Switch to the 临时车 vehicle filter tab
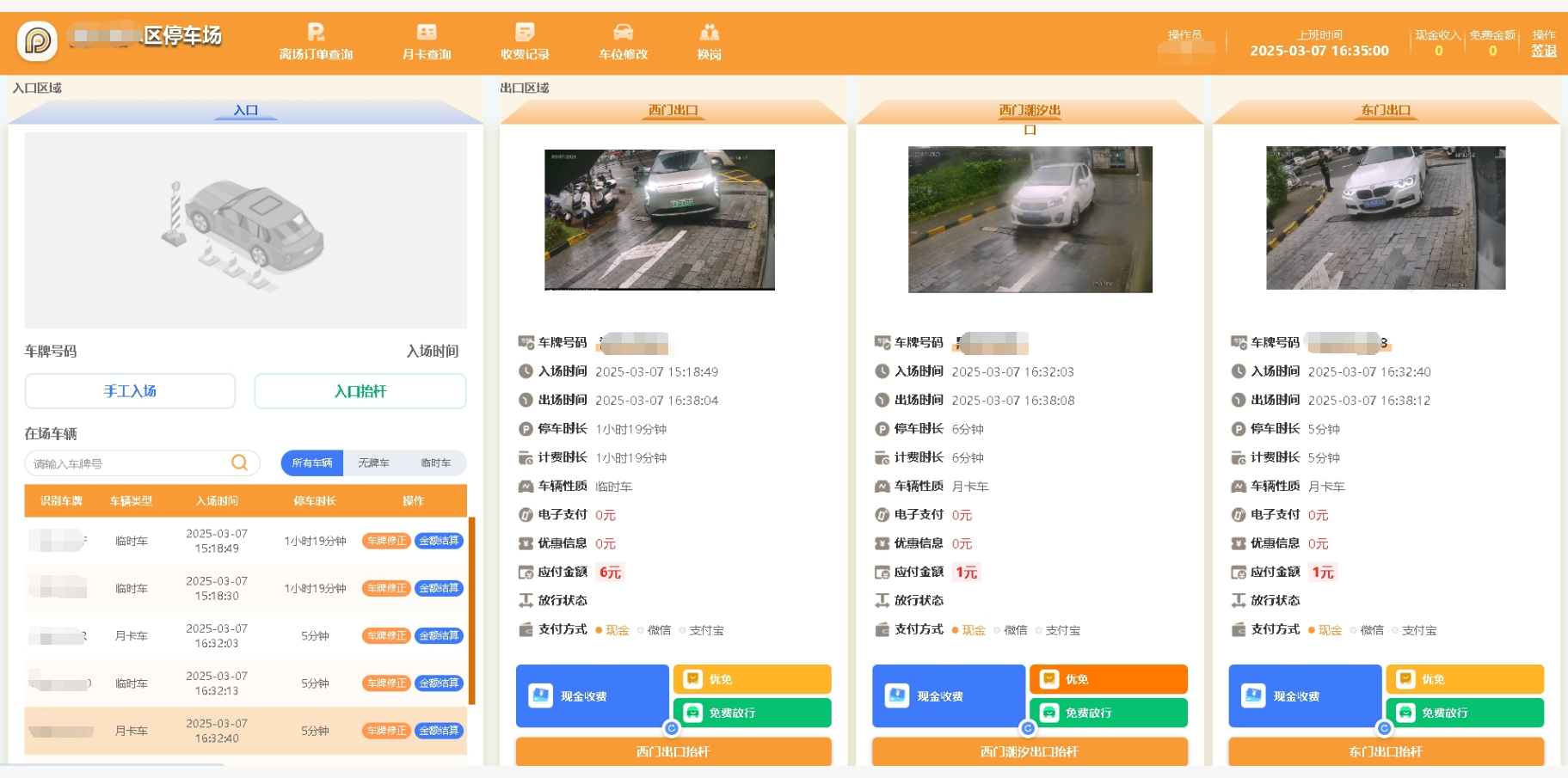Screen dimensions: 1568x778 point(435,463)
